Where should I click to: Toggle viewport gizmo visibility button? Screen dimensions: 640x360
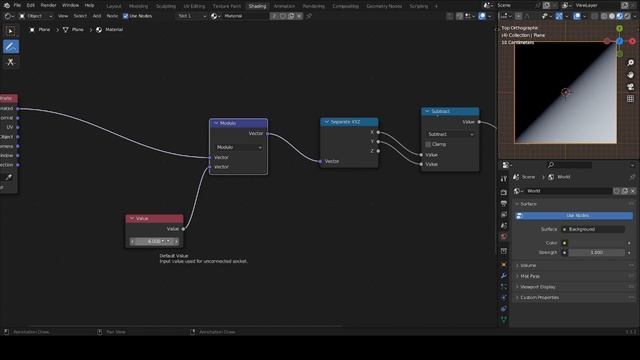(559, 16)
